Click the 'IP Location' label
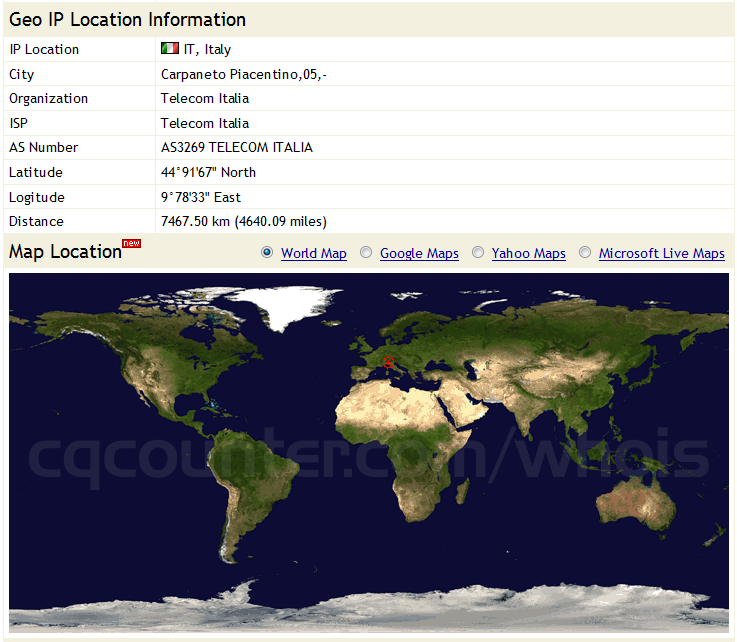The height and width of the screenshot is (642, 737). pos(44,49)
